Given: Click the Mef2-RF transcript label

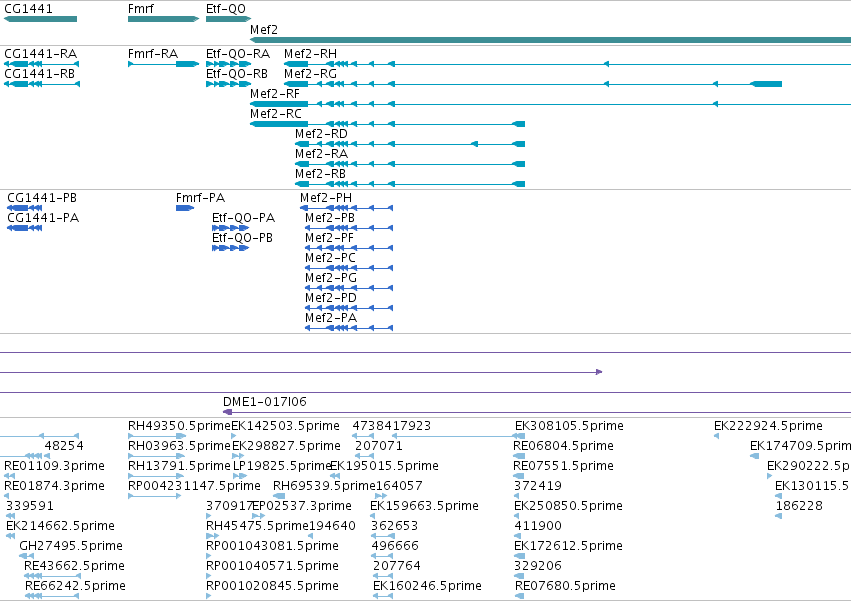Looking at the screenshot, I should 275,94.
